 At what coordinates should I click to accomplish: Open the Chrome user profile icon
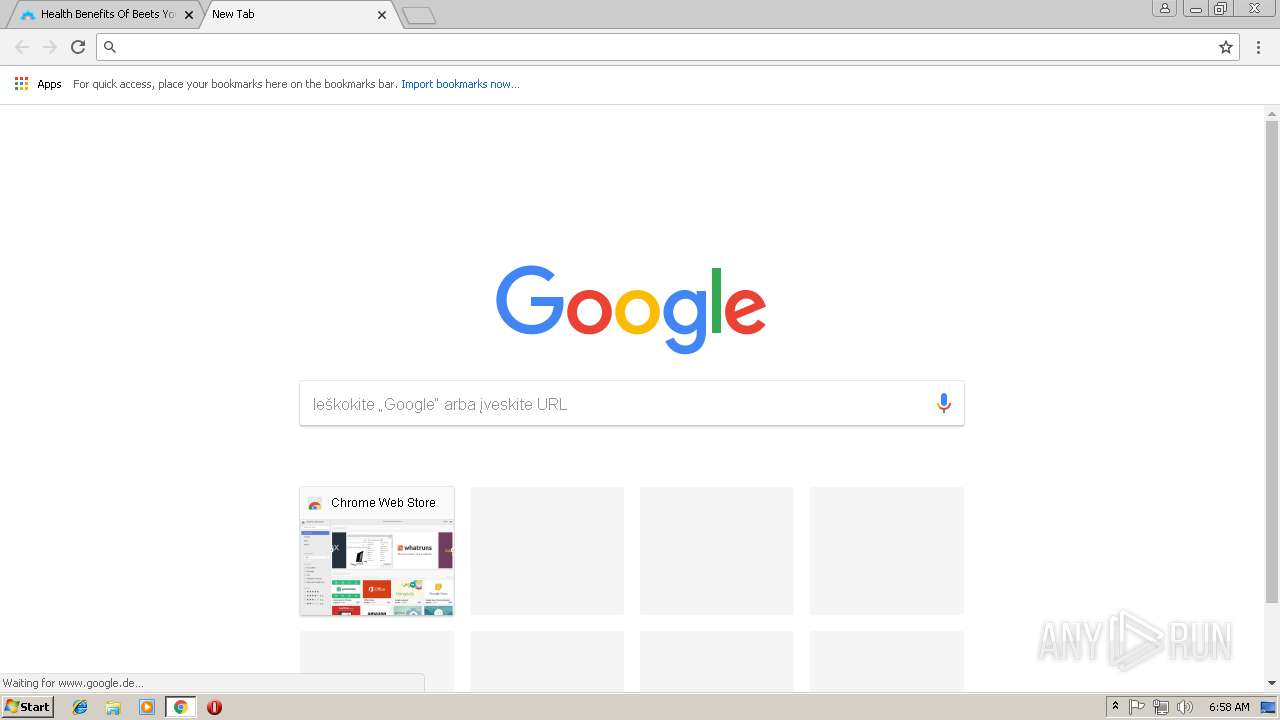point(1164,8)
